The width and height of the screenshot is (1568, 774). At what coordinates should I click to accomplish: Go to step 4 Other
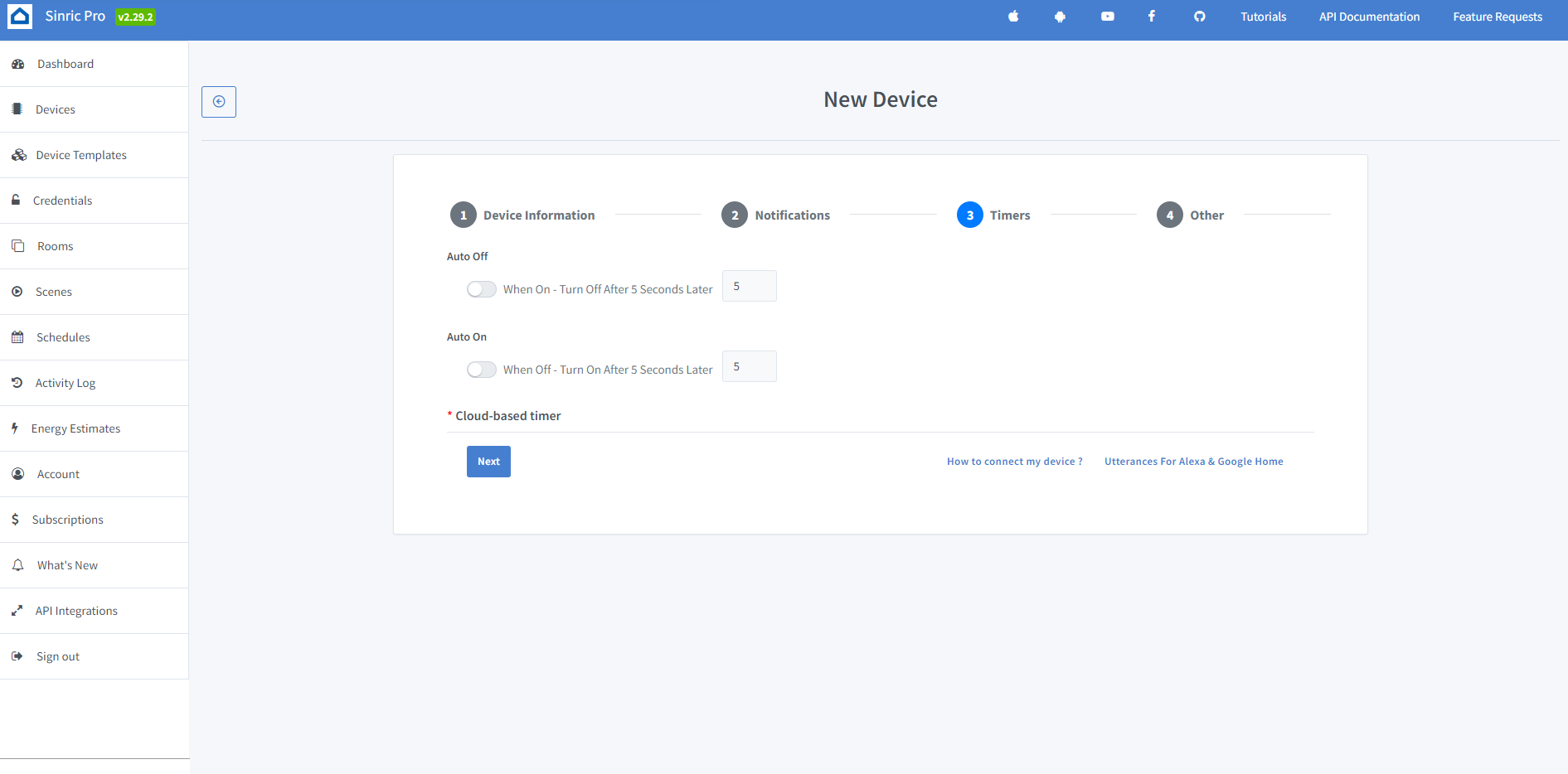click(x=1190, y=215)
